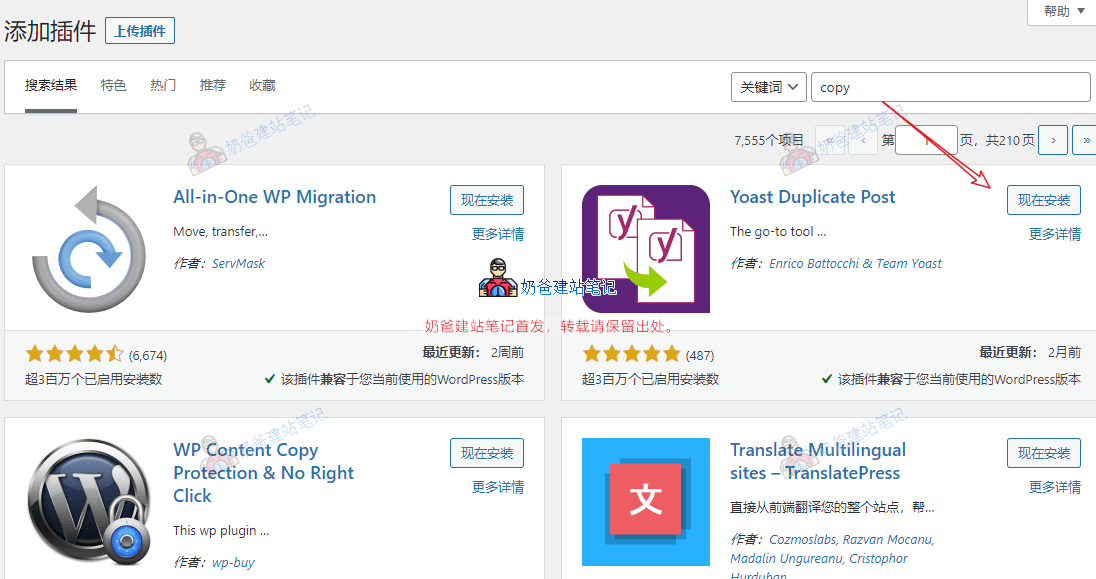
Task: Open the 推荐 plugins tab
Action: (212, 85)
